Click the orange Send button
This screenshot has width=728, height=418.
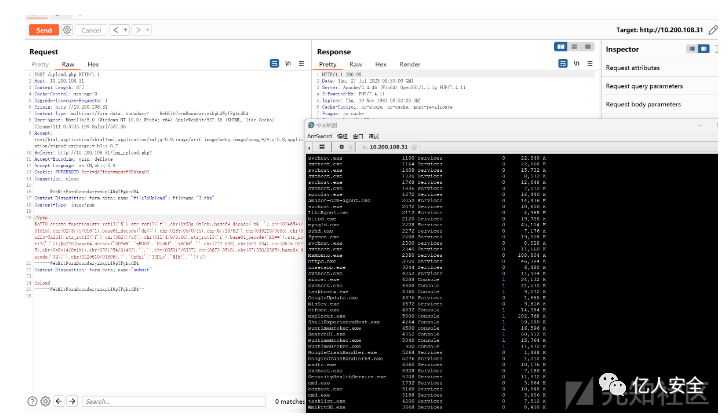click(x=44, y=30)
